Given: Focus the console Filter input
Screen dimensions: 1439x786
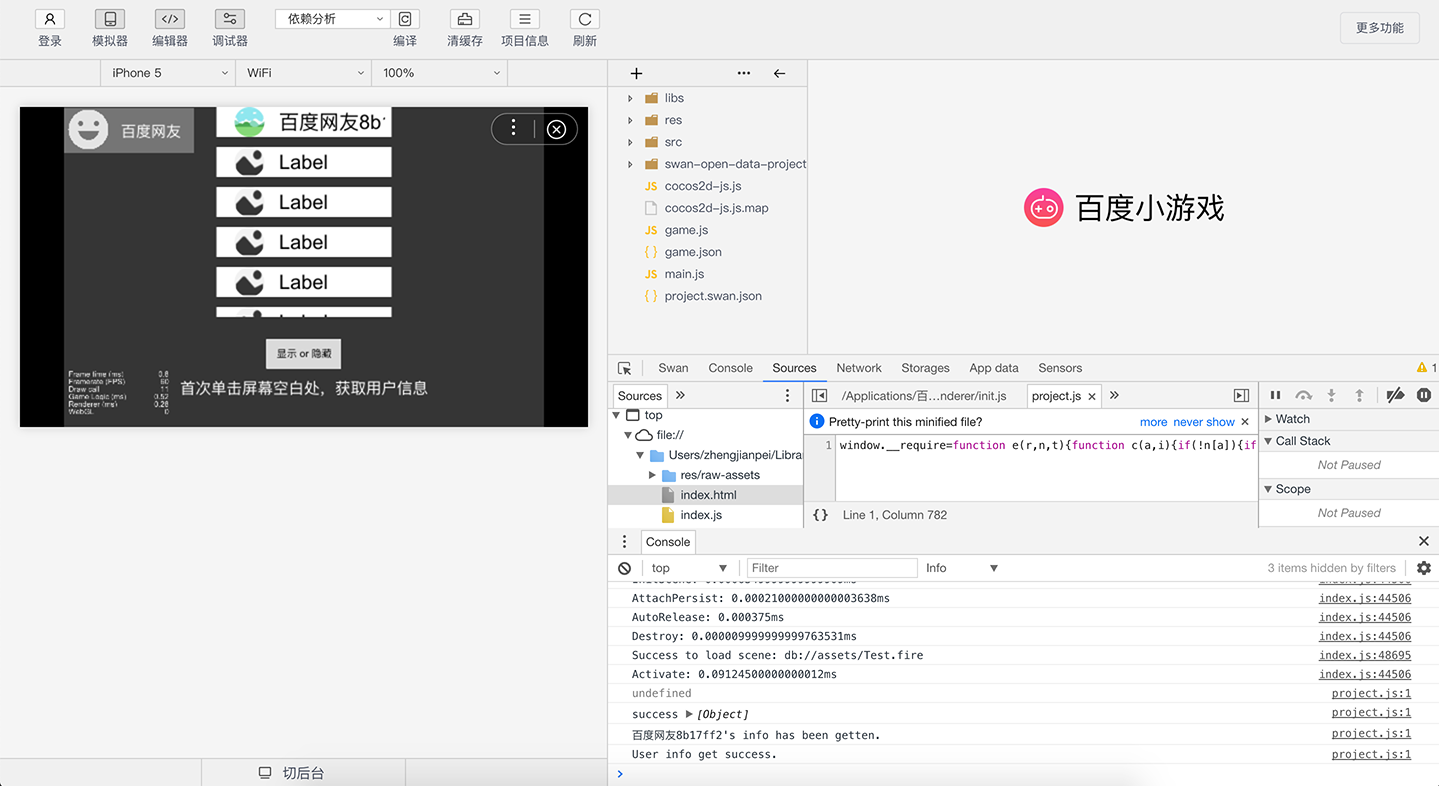Looking at the screenshot, I should pyautogui.click(x=830, y=568).
